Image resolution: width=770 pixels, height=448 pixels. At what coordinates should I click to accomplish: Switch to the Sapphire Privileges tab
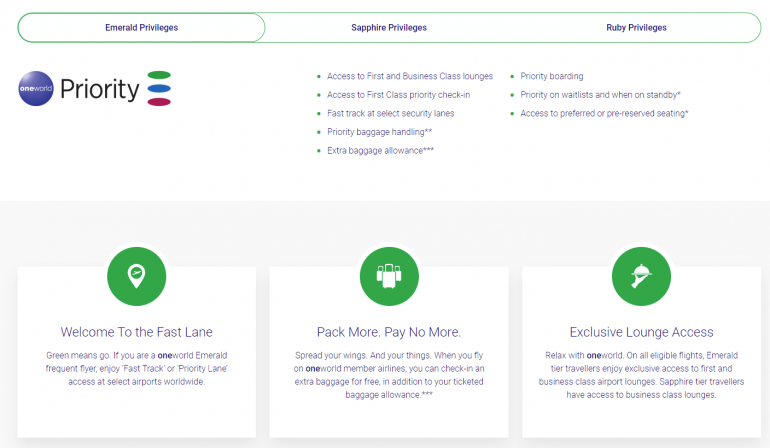click(389, 28)
